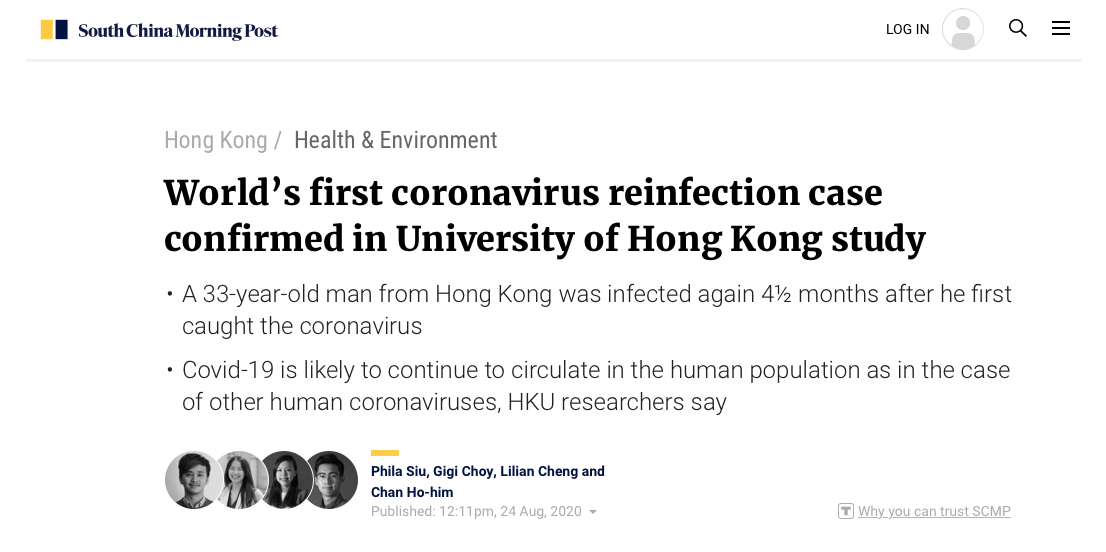This screenshot has width=1106, height=552.
Task: Open author Chan Ho-him's profile link
Action: pyautogui.click(x=412, y=492)
